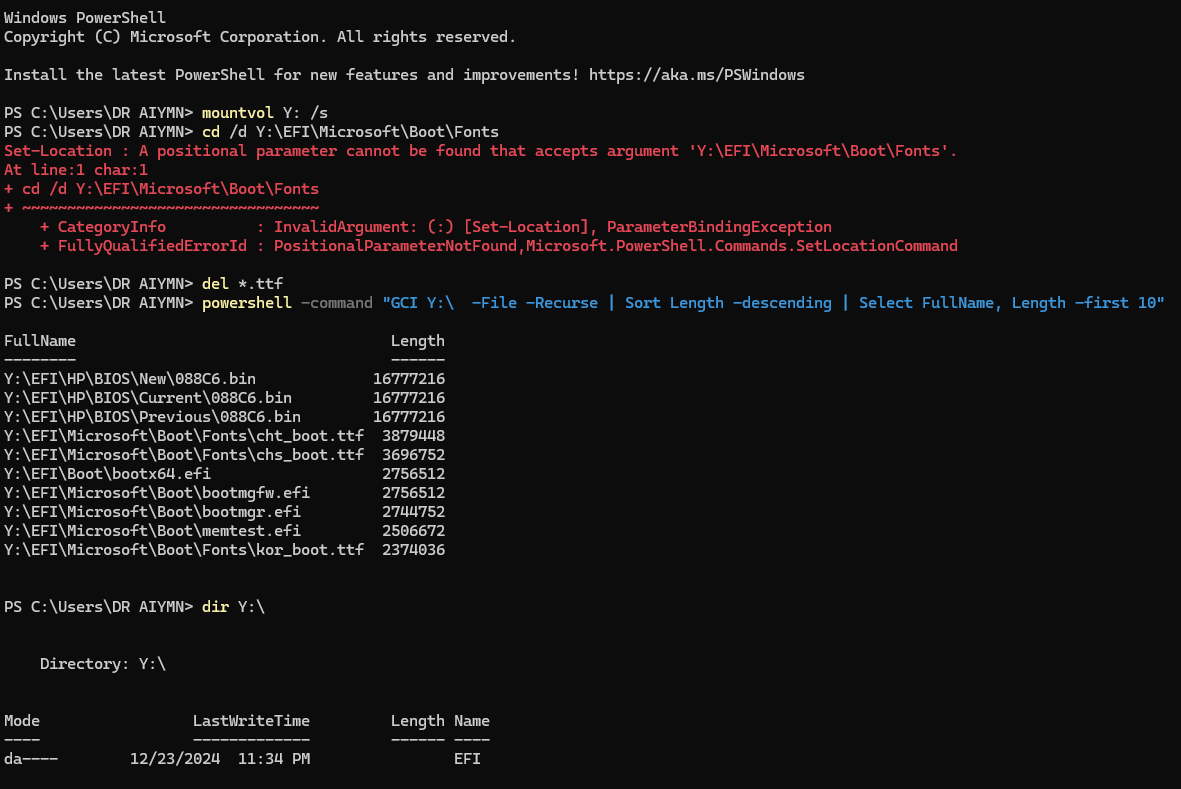1181x789 pixels.
Task: Click the EFI directory name
Action: [467, 759]
